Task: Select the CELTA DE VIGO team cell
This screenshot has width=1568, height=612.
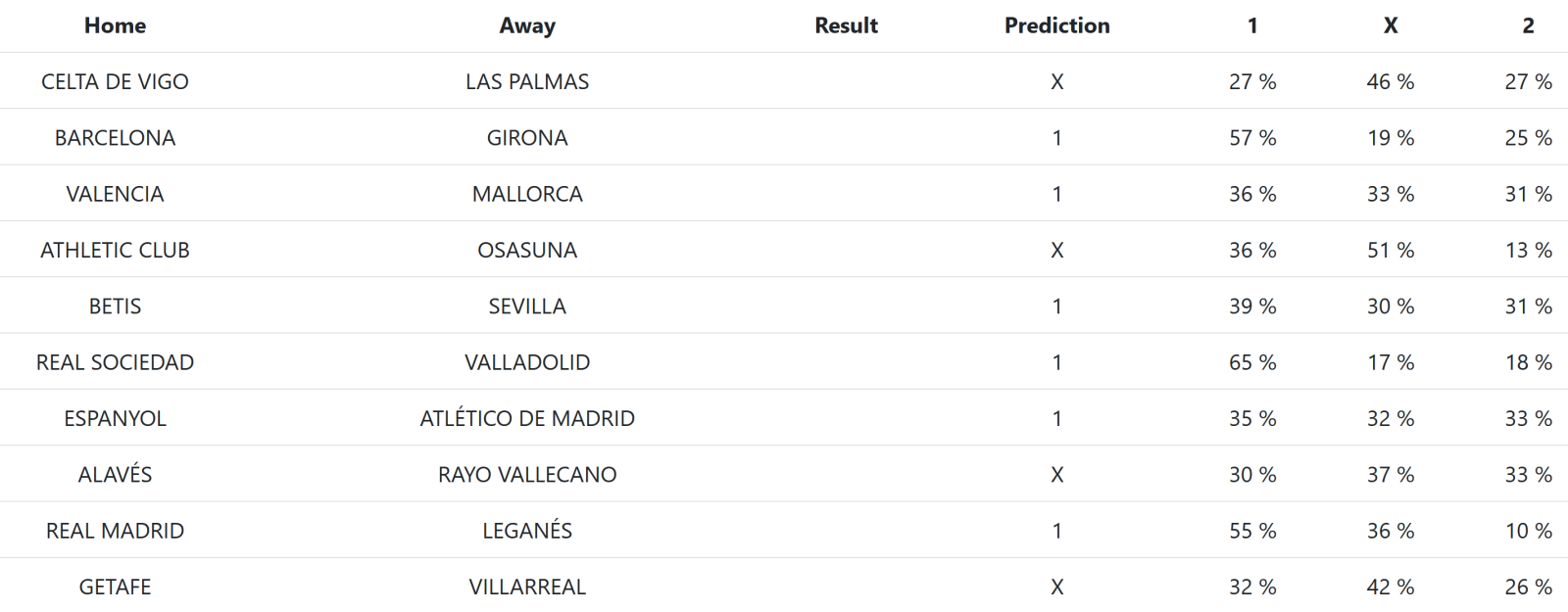Action: coord(115,82)
